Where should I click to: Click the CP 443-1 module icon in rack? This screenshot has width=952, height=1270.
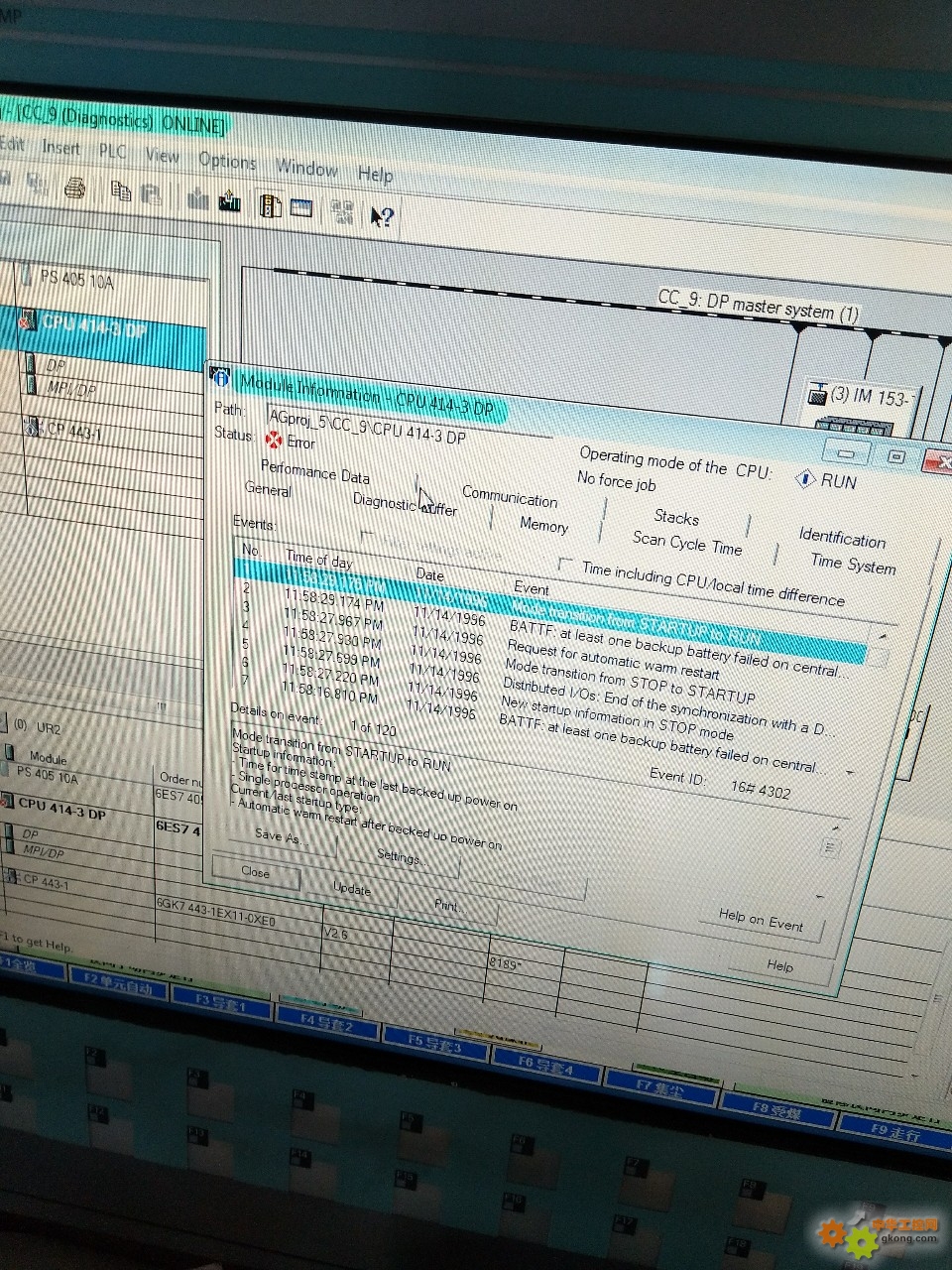33,427
